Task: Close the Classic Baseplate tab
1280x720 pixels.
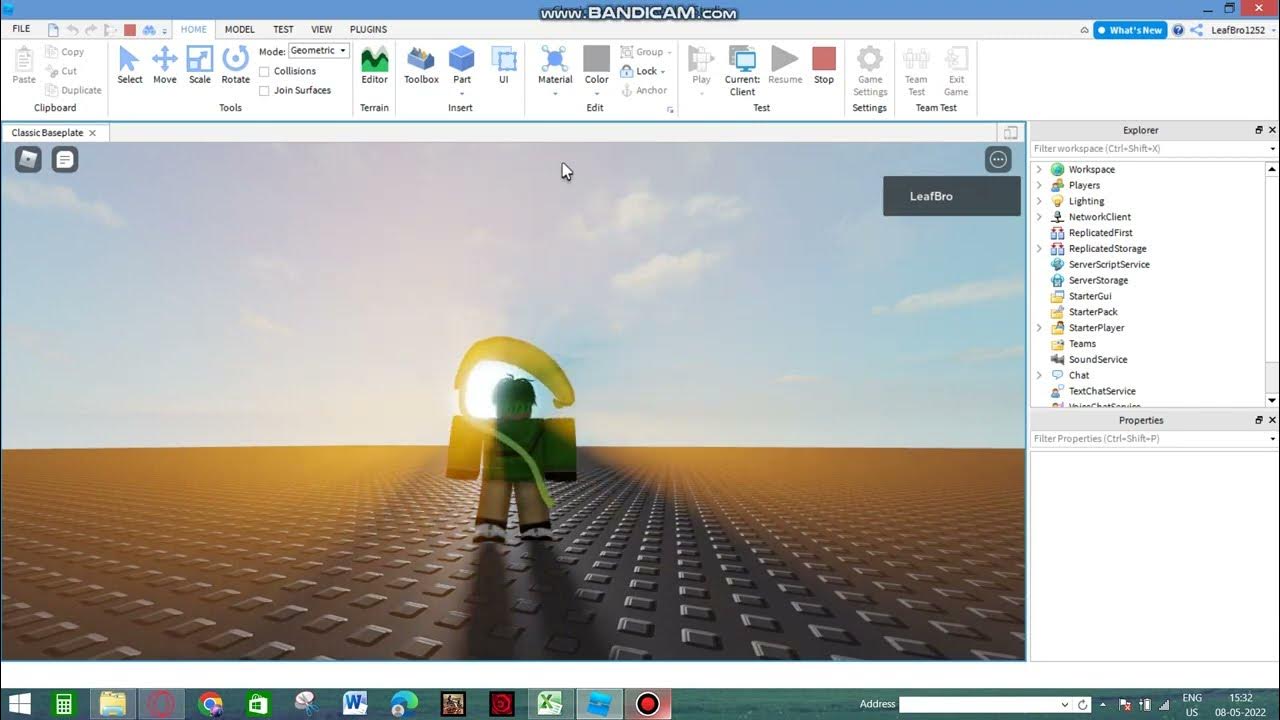Action: [x=93, y=133]
